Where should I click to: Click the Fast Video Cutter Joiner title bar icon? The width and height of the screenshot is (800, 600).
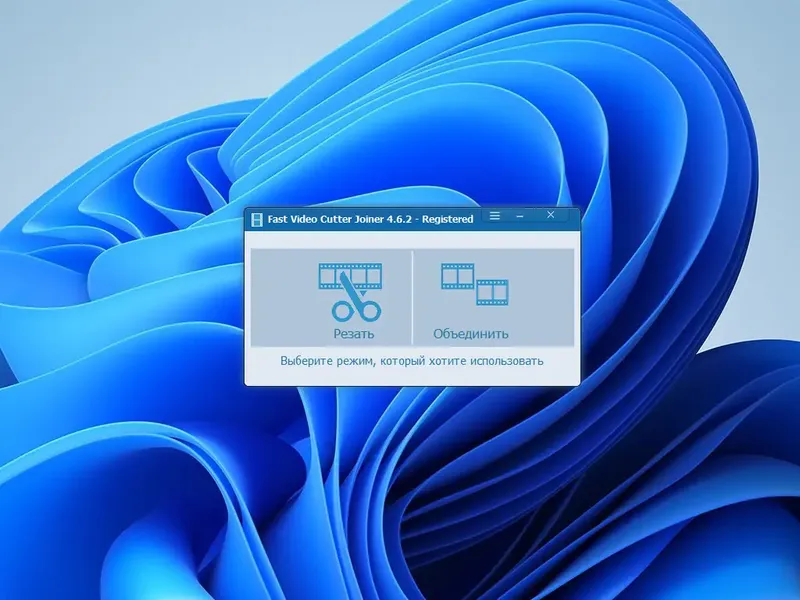(258, 215)
